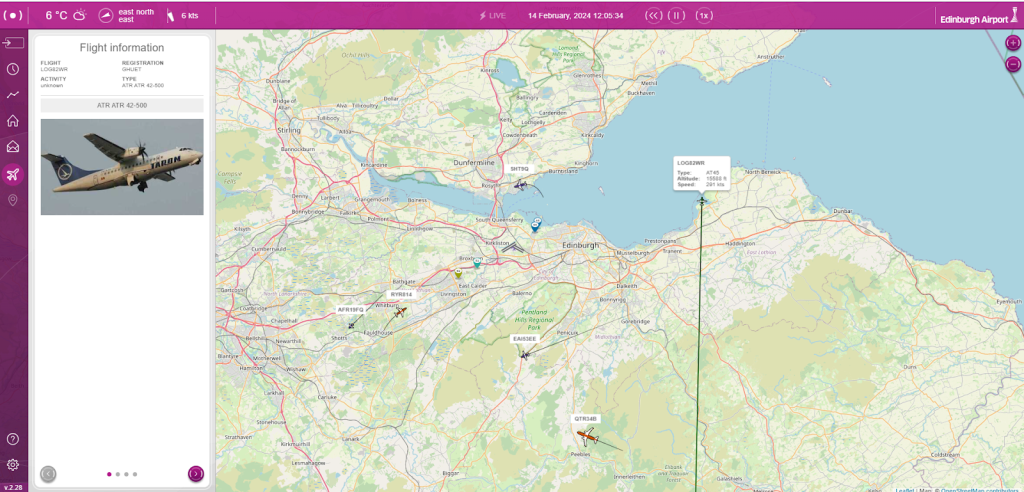The image size is (1024, 492).
Task: Open the help question mark icon
Action: tap(13, 439)
